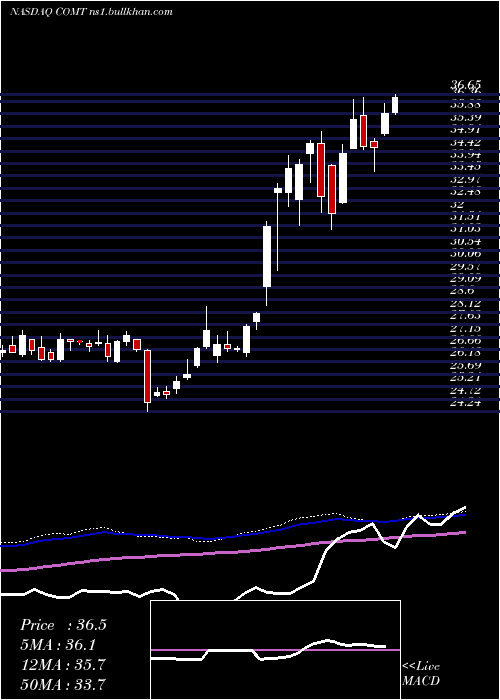Click the 34.91 price axis label
The width and height of the screenshot is (500, 700).
pyautogui.click(x=465, y=130)
